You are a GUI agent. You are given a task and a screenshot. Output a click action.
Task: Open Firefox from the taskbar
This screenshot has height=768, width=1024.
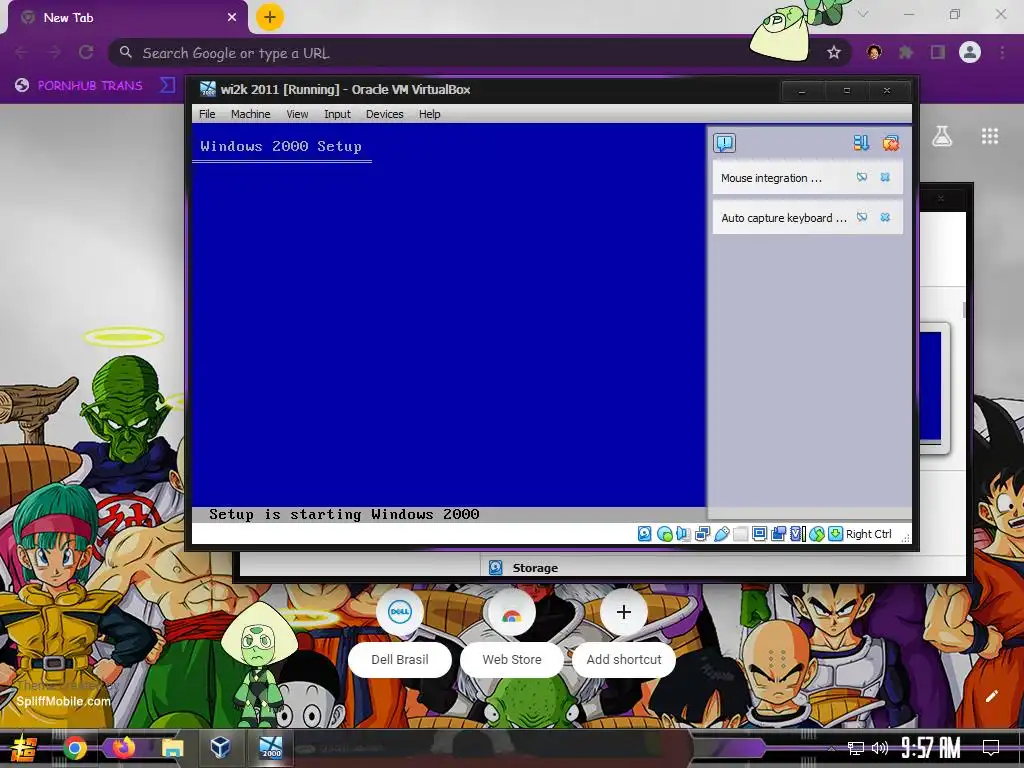pos(123,747)
